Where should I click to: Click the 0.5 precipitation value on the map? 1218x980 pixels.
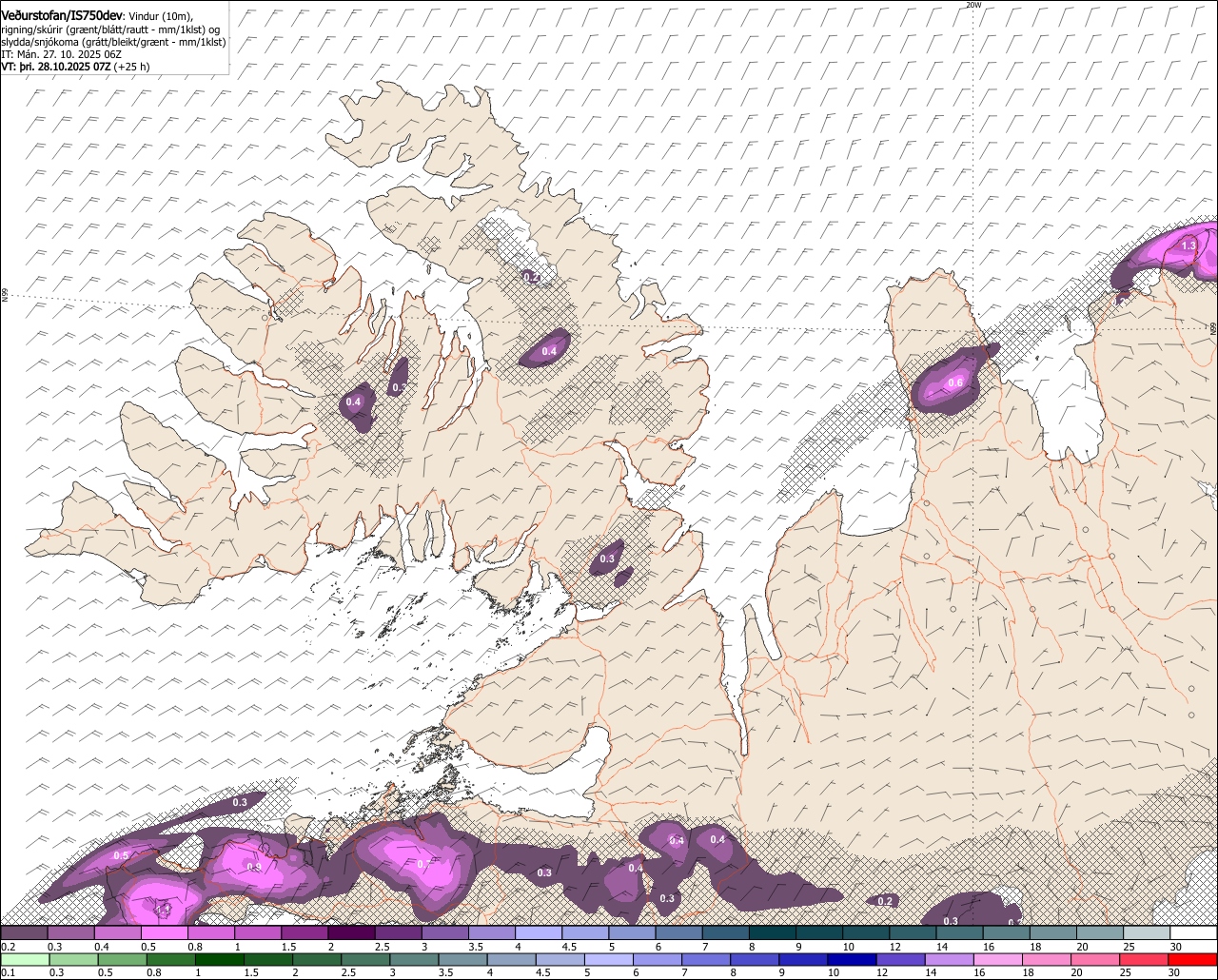click(x=121, y=855)
